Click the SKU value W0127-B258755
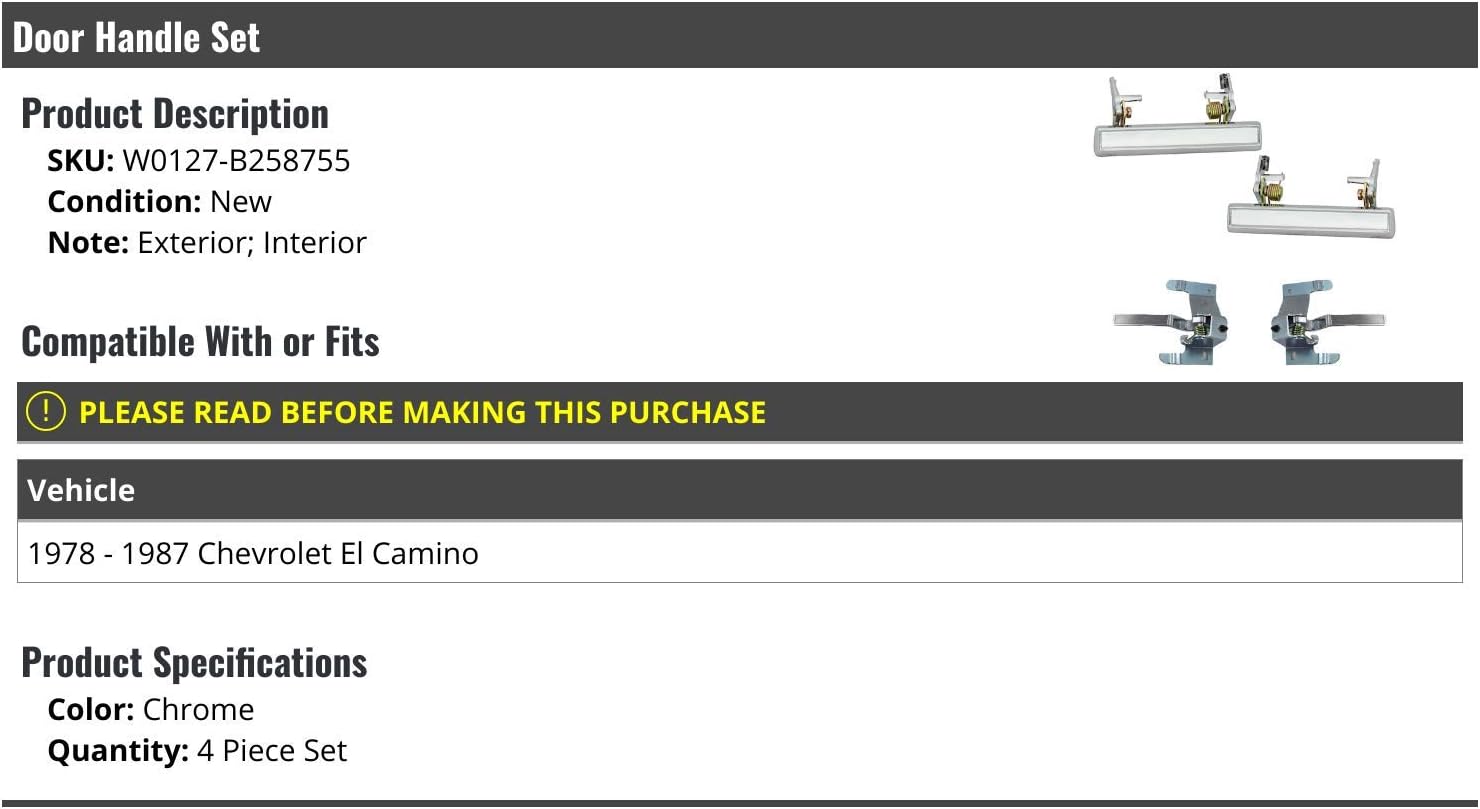 236,161
